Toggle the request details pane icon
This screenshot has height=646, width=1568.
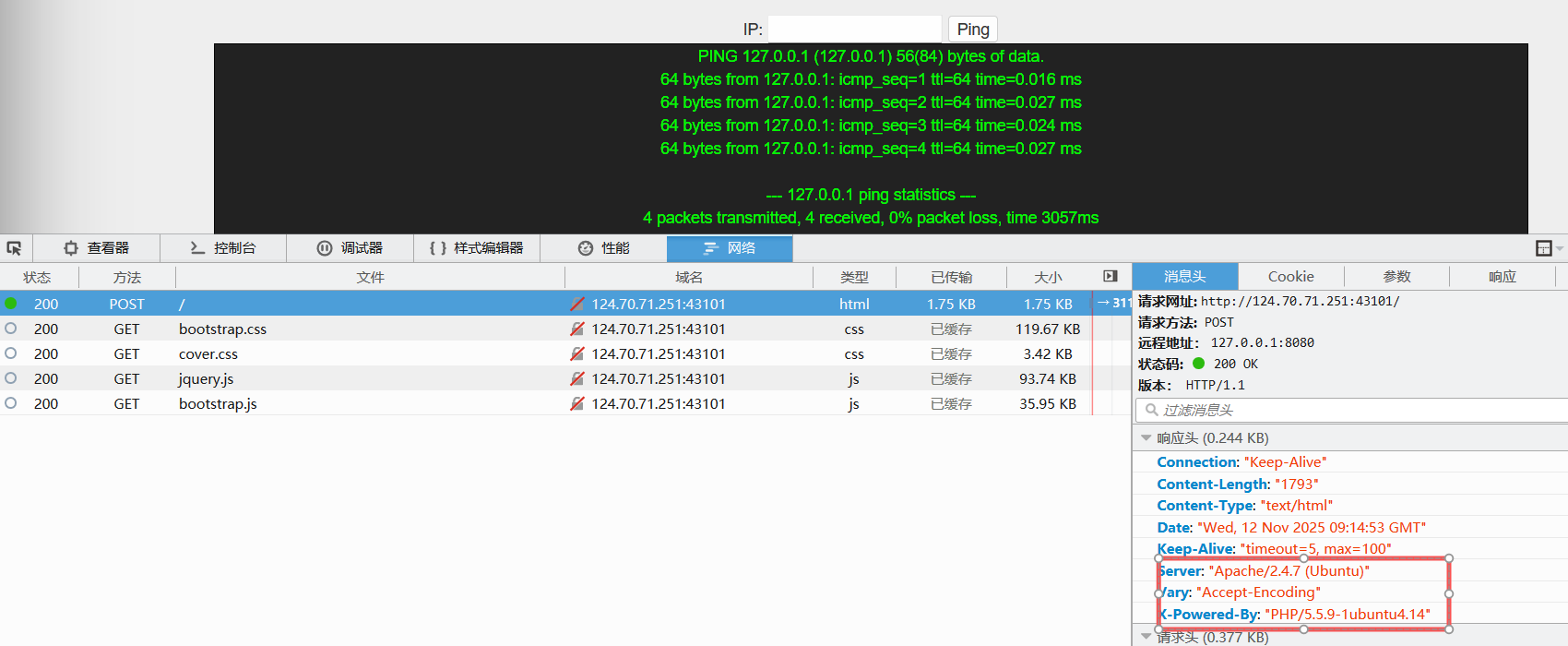1111,276
